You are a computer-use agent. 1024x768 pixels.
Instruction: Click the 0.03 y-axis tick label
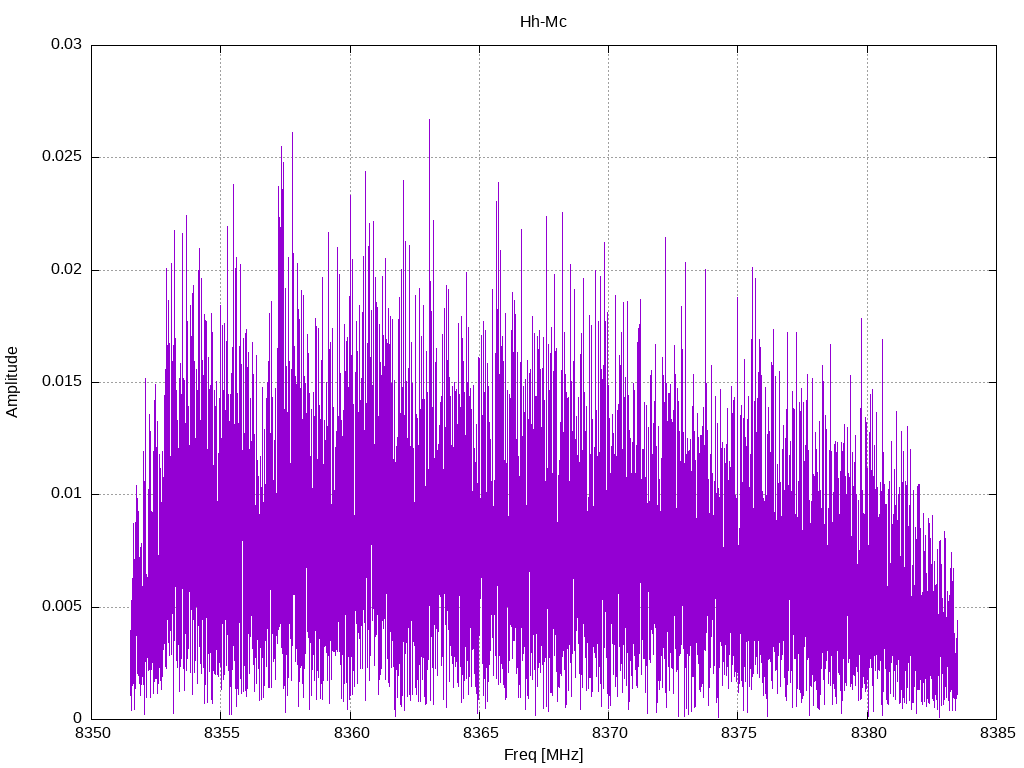click(x=67, y=44)
